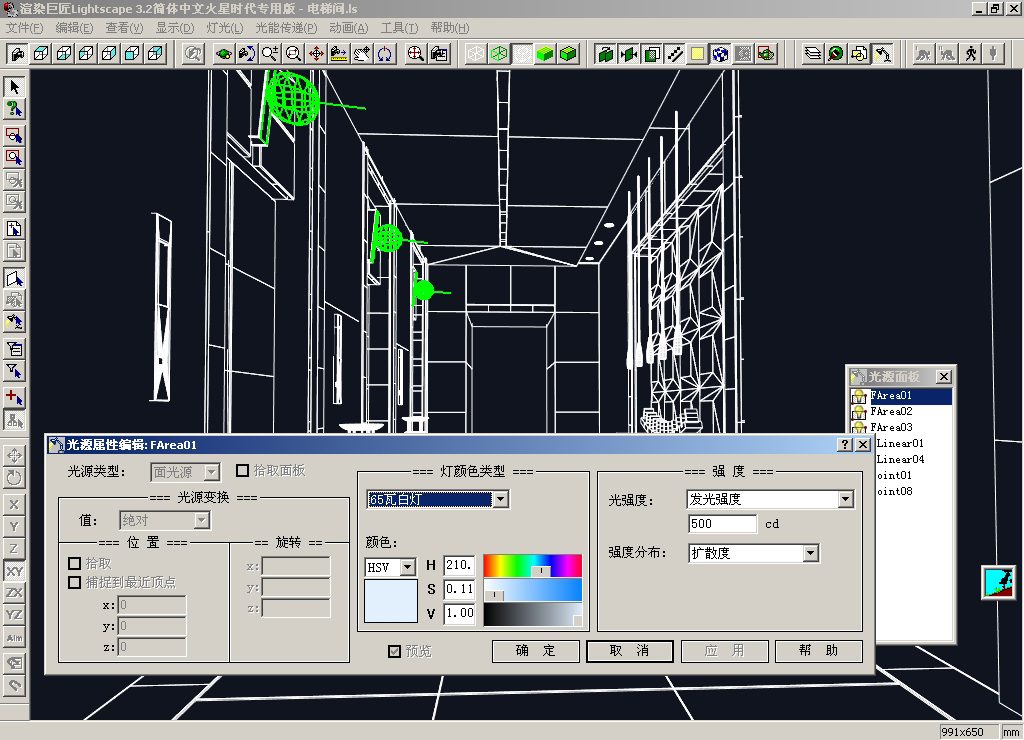Open the 文件(F) menu
This screenshot has width=1024, height=740.
(24, 28)
